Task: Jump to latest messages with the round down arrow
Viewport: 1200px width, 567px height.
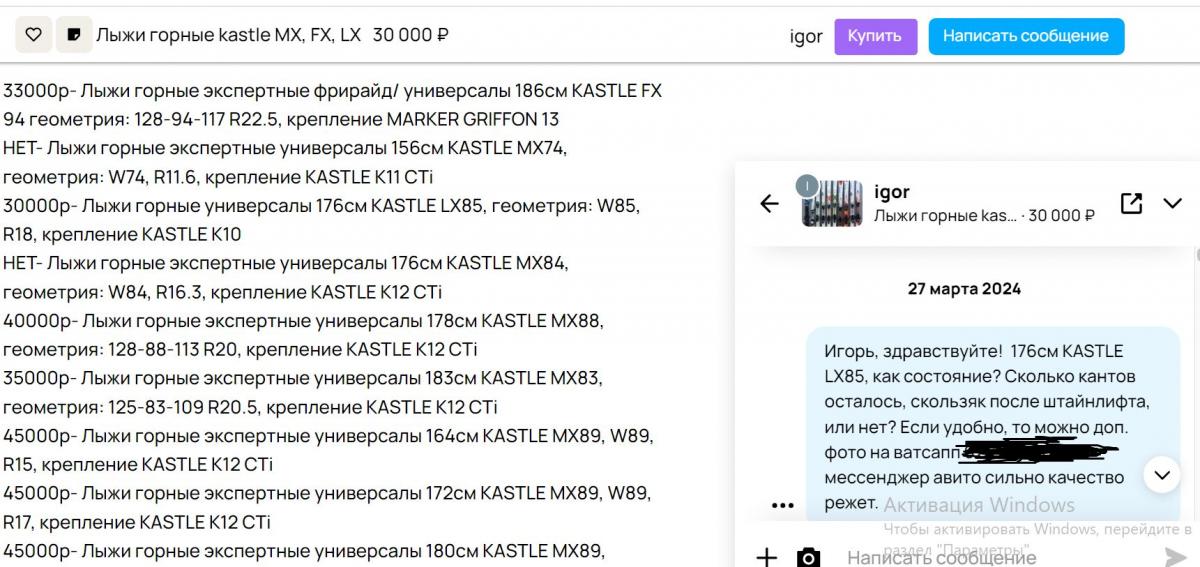Action: pyautogui.click(x=1161, y=475)
